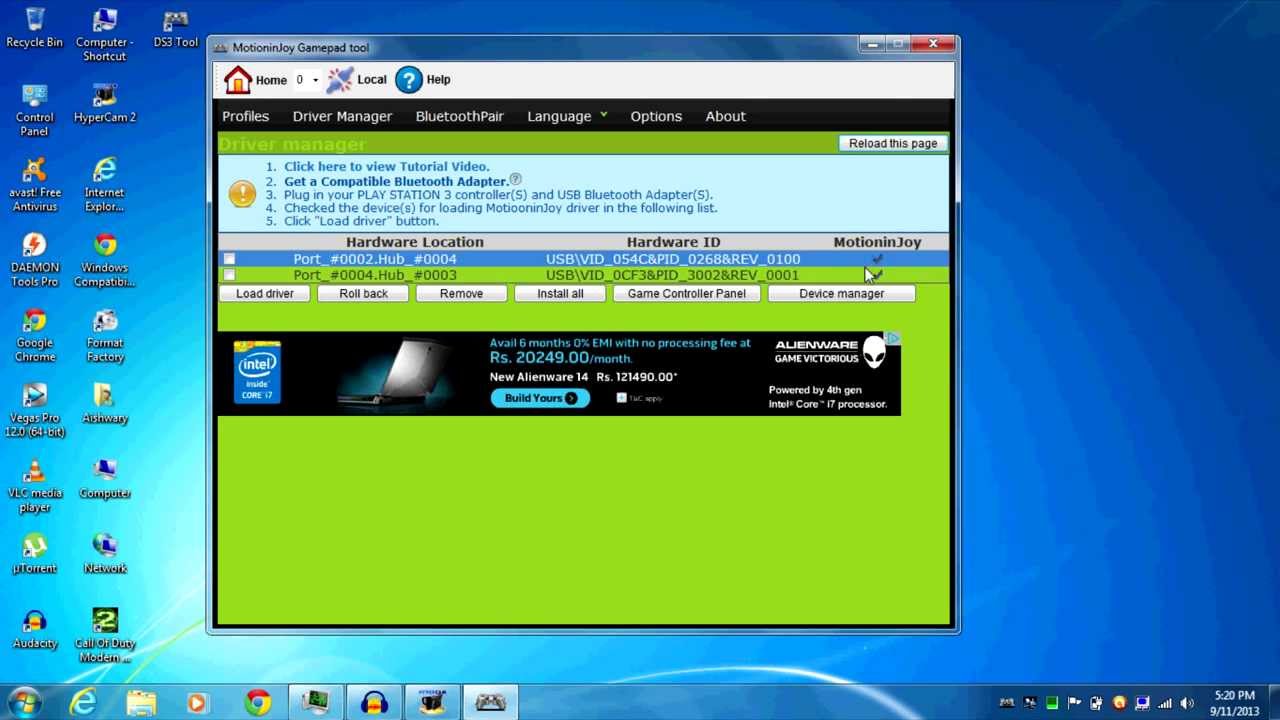Open the Driver Manager menu tab

pyautogui.click(x=342, y=116)
